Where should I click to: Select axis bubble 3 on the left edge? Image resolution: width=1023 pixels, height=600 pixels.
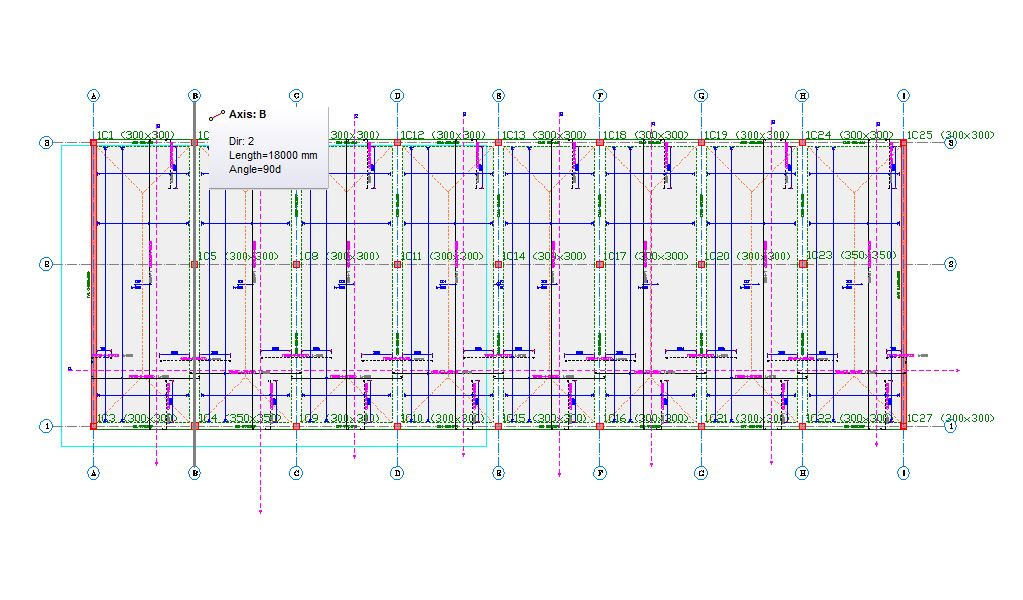(x=44, y=142)
